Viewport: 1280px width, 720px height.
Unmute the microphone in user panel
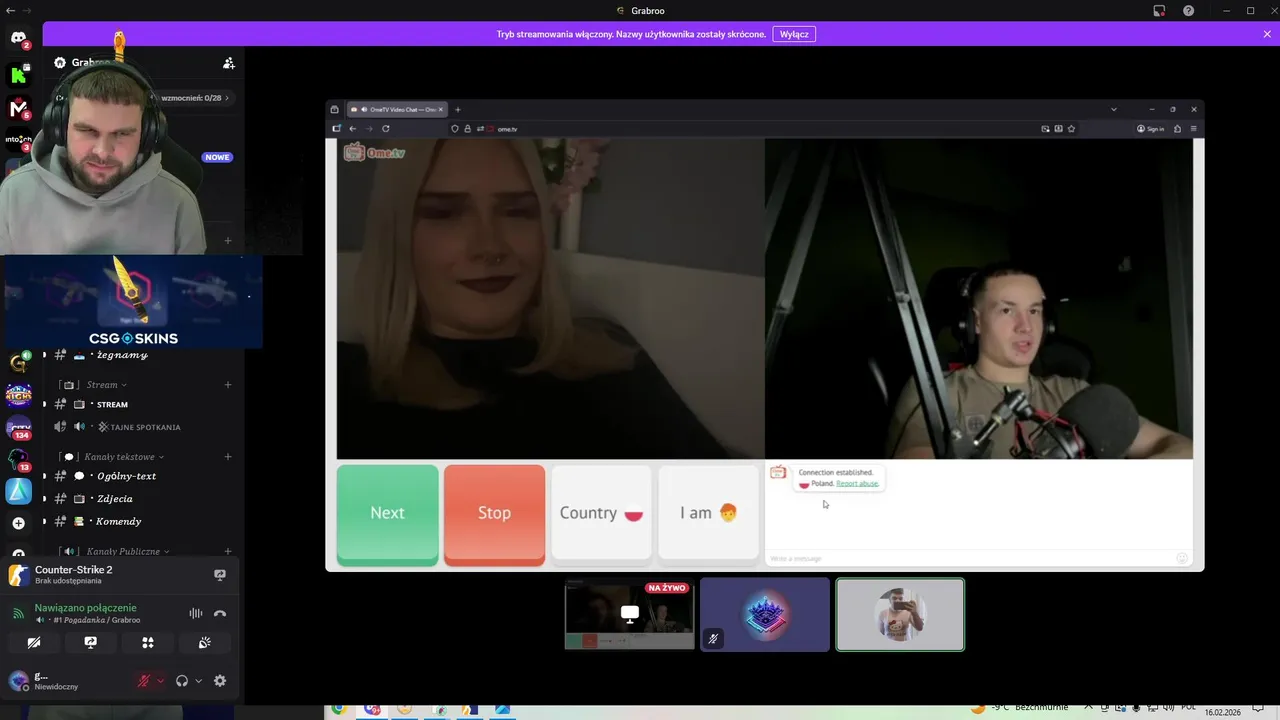click(144, 681)
